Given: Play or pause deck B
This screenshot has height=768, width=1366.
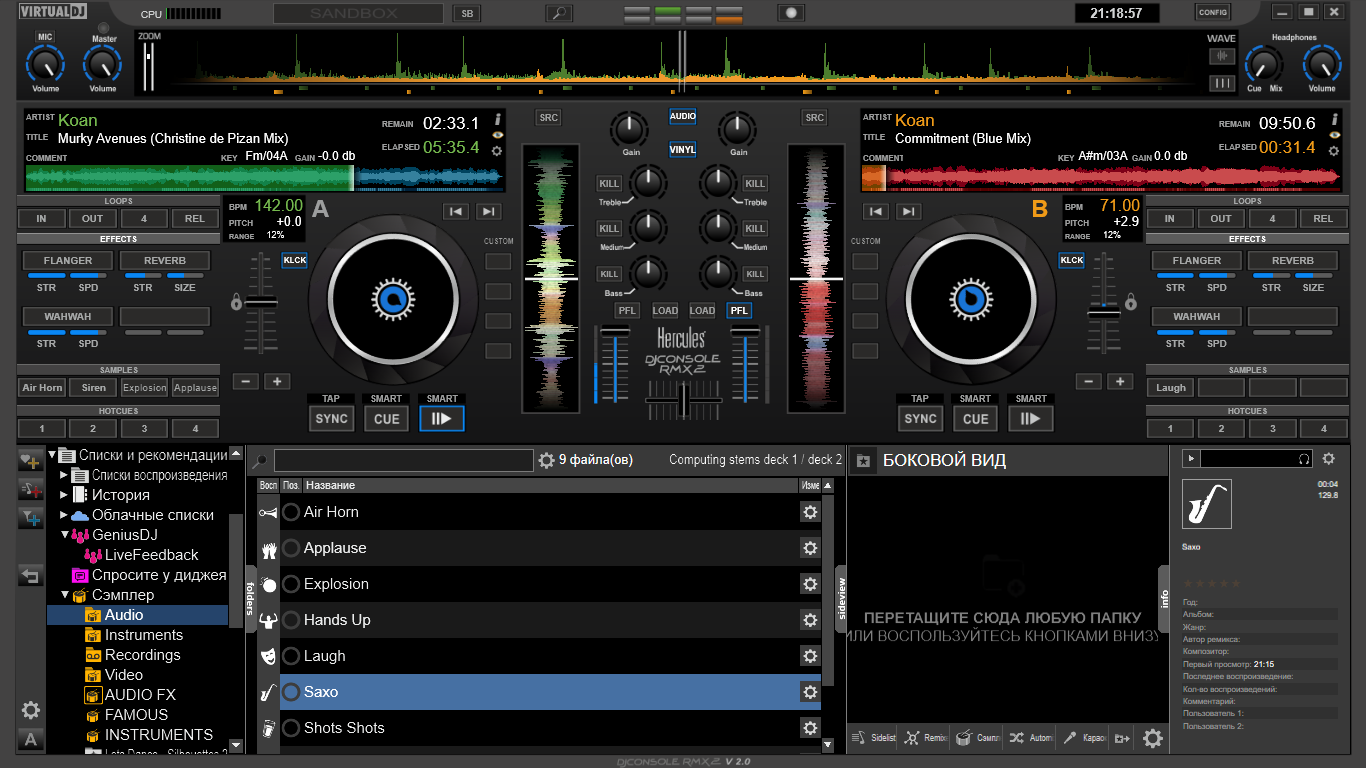Looking at the screenshot, I should pos(1031,419).
